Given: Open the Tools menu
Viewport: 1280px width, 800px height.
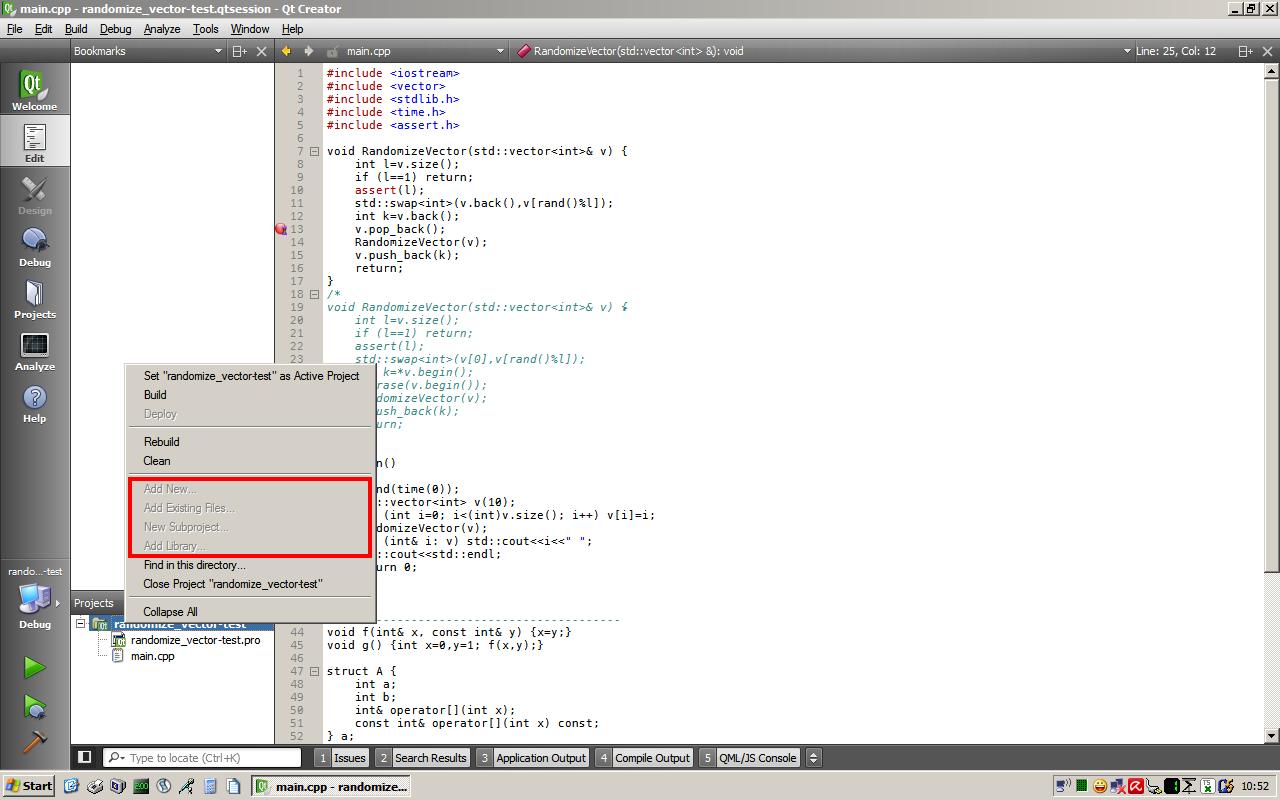Looking at the screenshot, I should (x=205, y=29).
